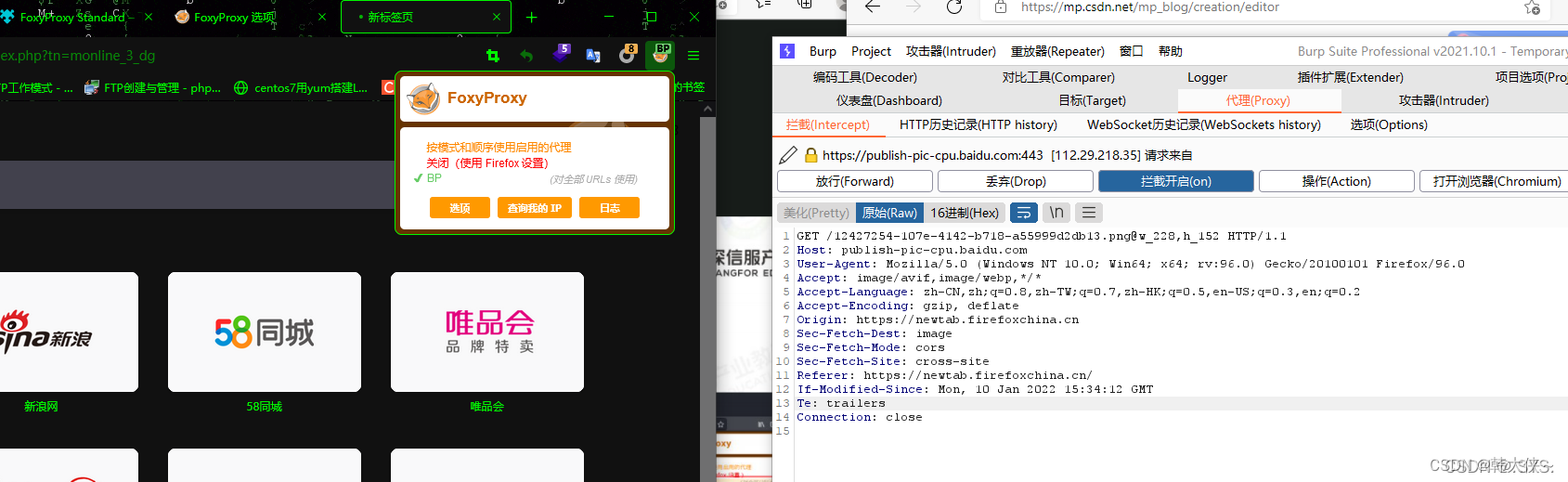The width and height of the screenshot is (1568, 482).
Task: Click centos7用yum搭建 bookmark
Action: point(301,88)
